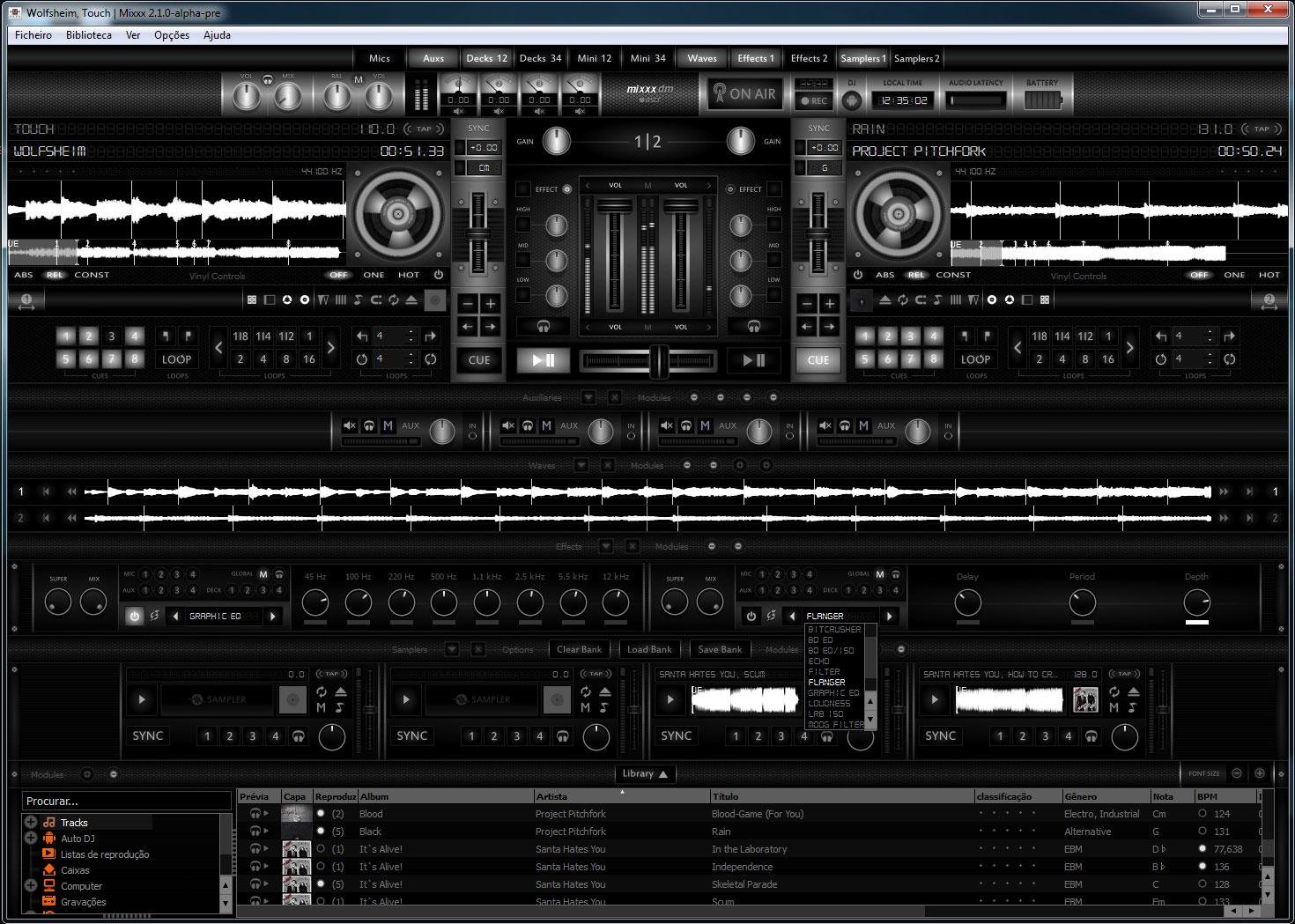
Task: Click the Load Bank button
Action: [x=649, y=649]
